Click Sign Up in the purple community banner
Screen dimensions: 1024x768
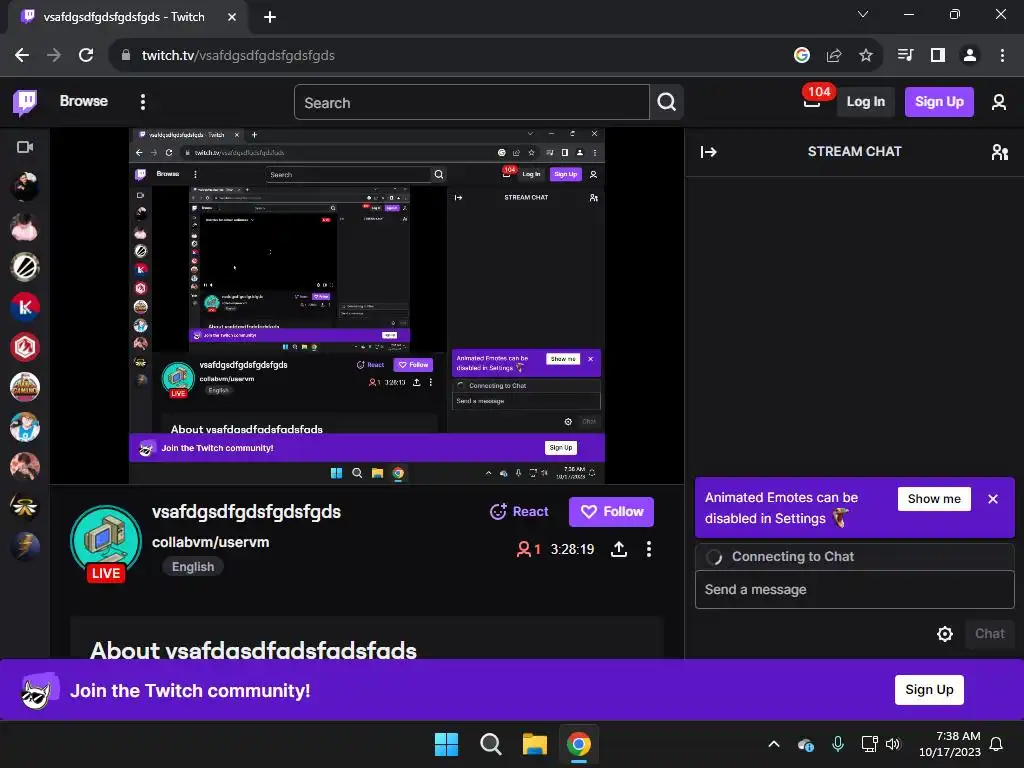click(929, 690)
